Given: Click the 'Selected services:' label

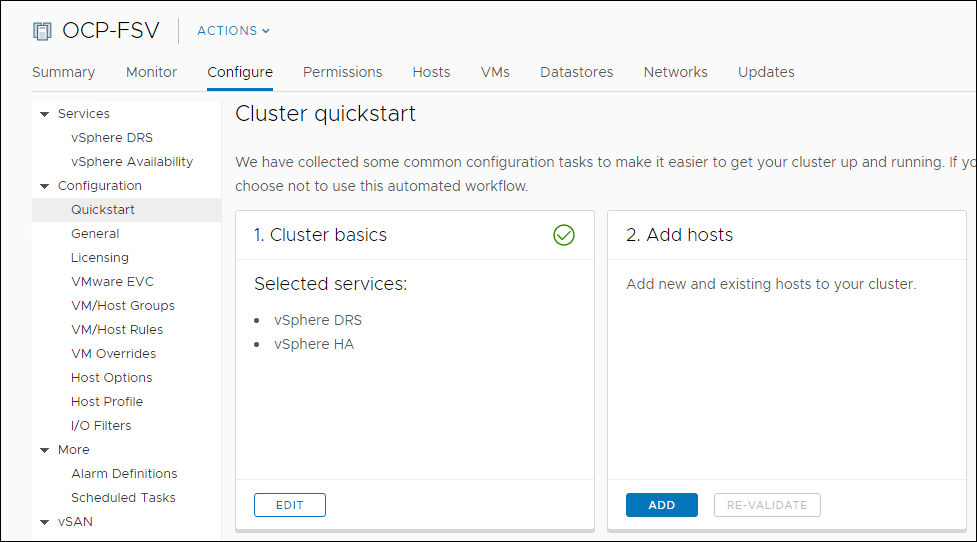Looking at the screenshot, I should [x=330, y=284].
